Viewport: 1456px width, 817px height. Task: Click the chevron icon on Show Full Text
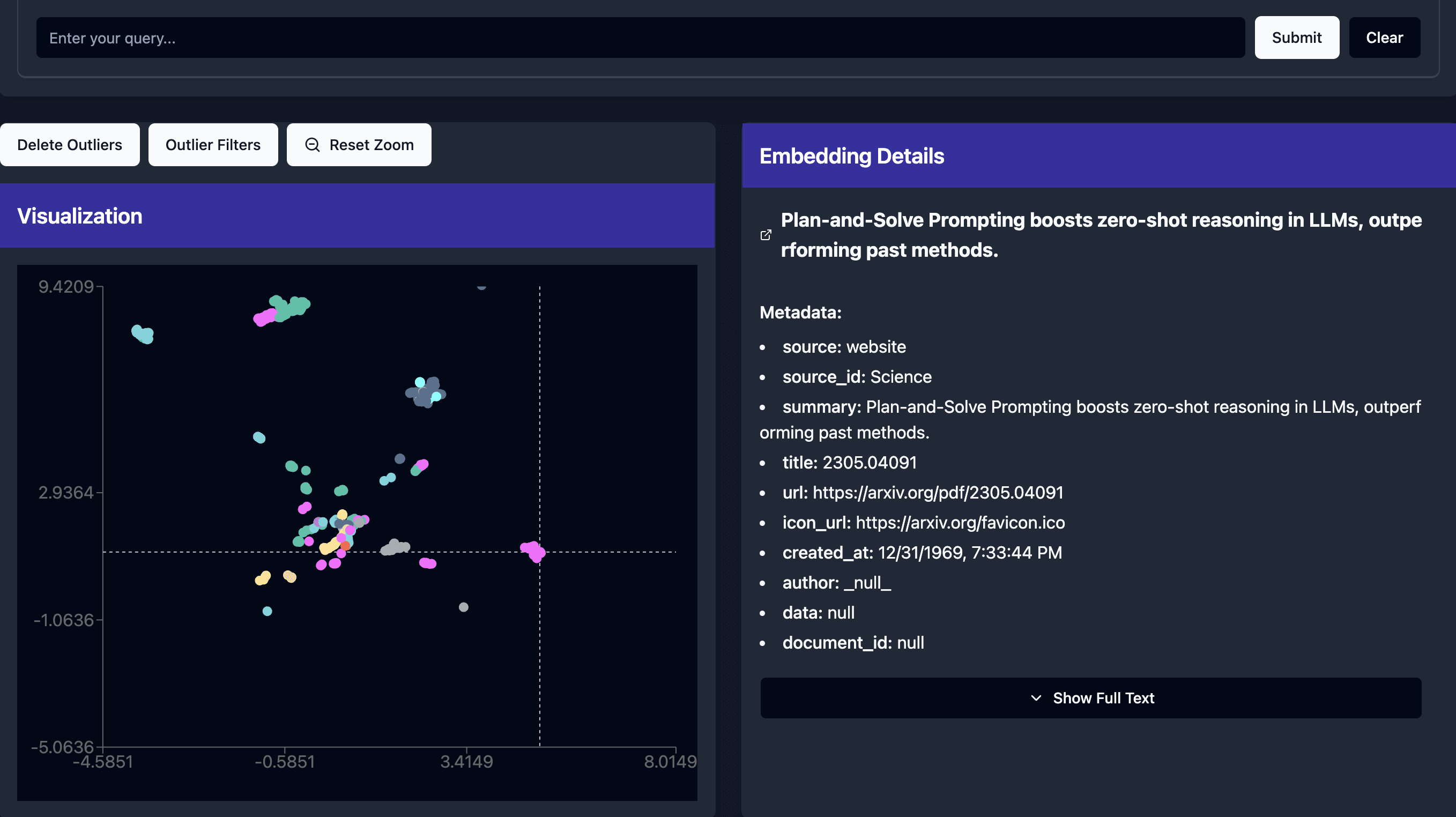pyautogui.click(x=1036, y=697)
